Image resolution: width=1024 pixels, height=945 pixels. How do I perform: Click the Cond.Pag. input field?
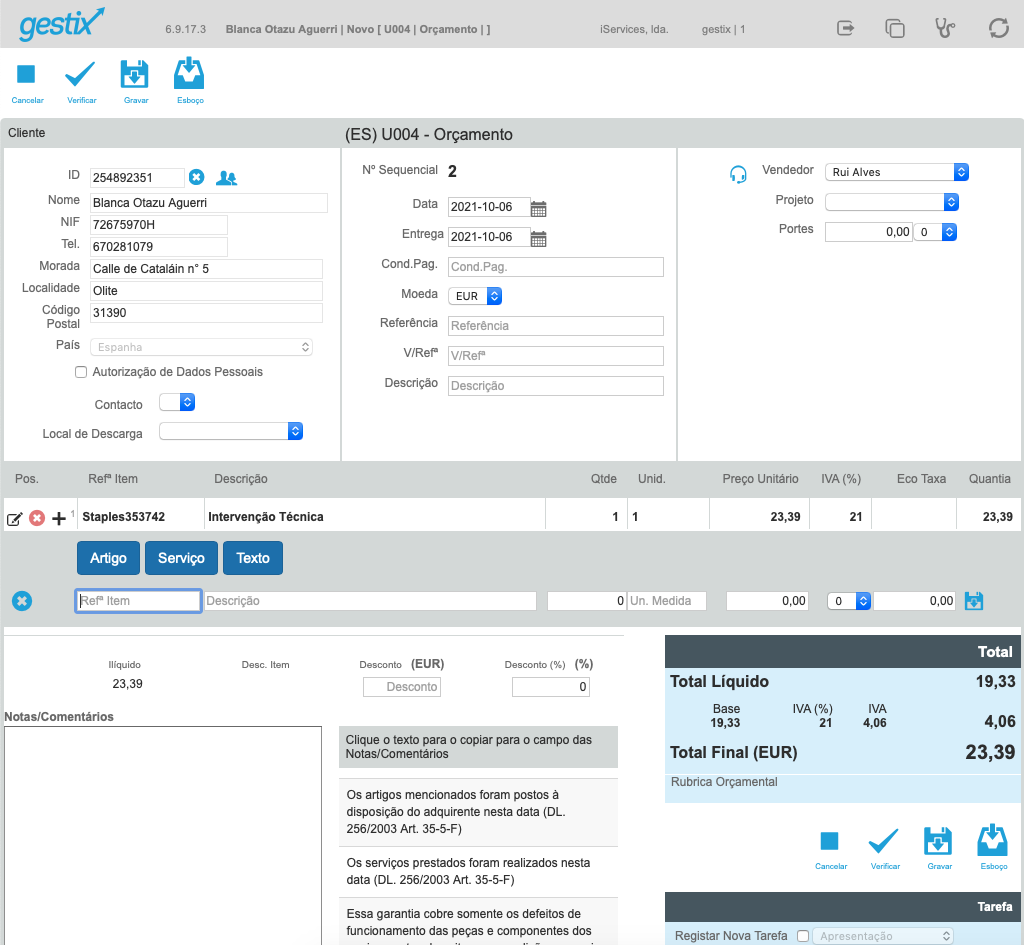[x=556, y=267]
